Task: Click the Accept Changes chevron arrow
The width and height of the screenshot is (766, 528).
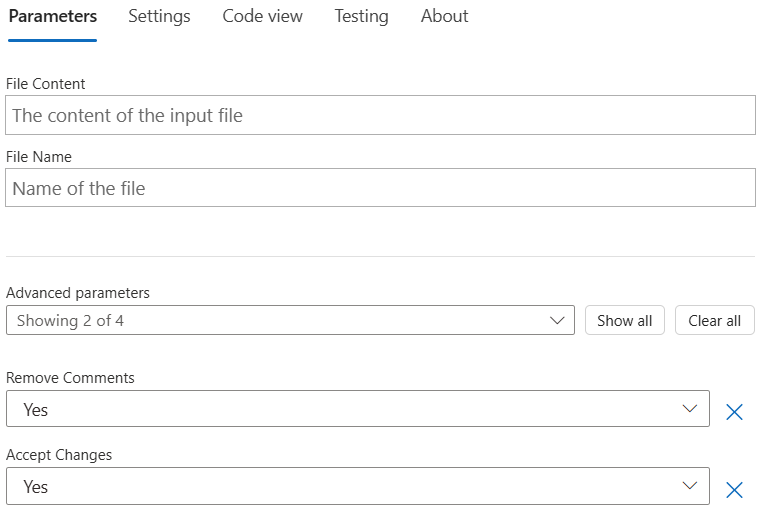Action: [x=689, y=486]
